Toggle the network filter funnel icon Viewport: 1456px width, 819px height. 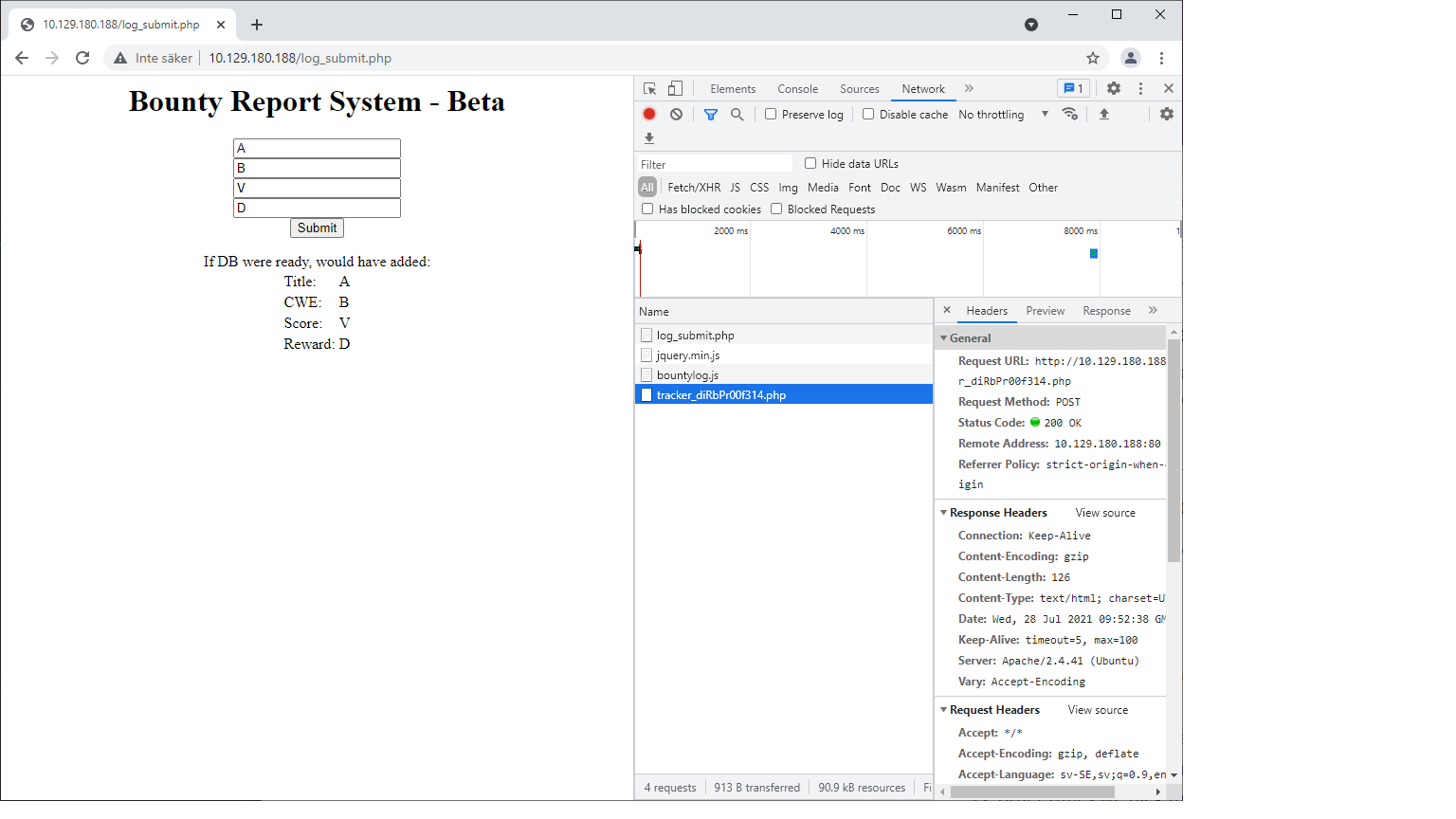click(711, 114)
